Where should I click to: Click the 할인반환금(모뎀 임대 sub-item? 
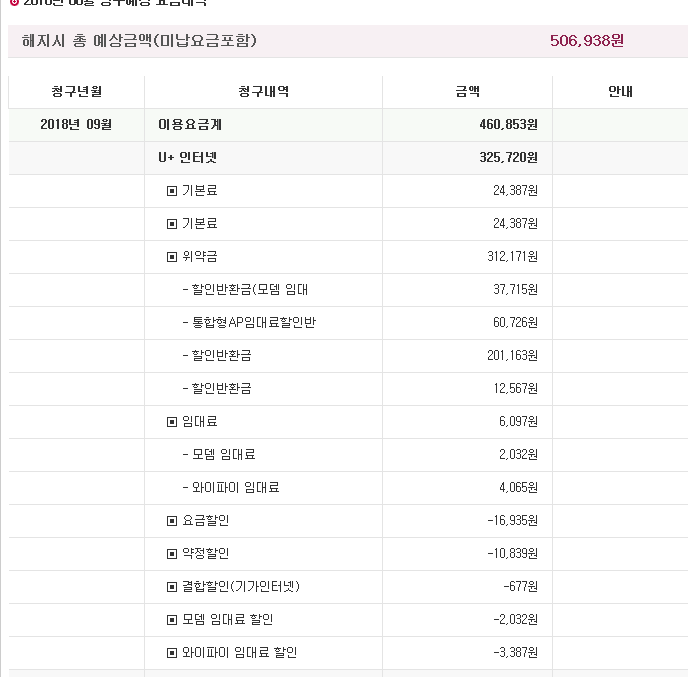[249, 290]
